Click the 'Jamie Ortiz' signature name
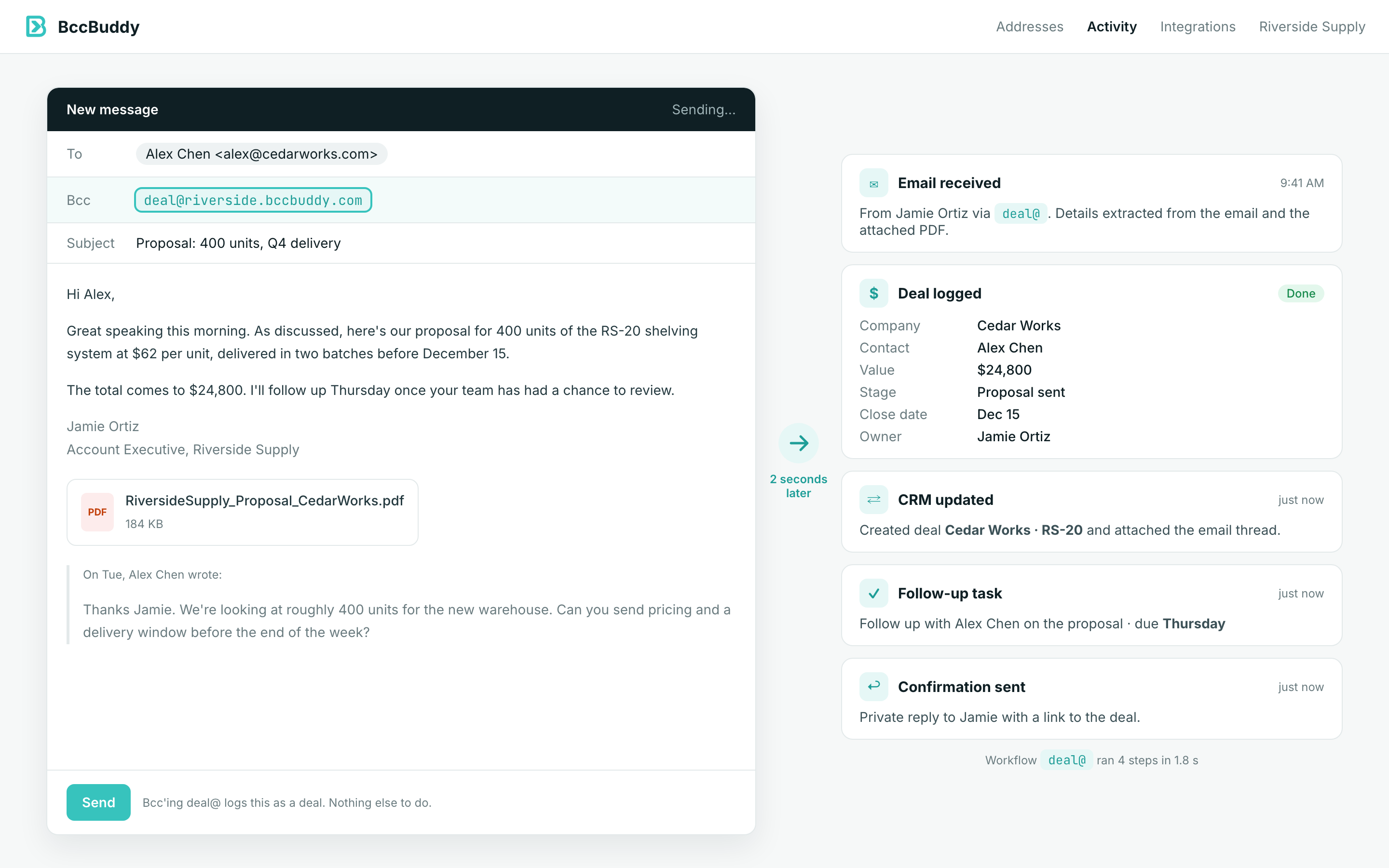This screenshot has width=1389, height=868. [103, 427]
